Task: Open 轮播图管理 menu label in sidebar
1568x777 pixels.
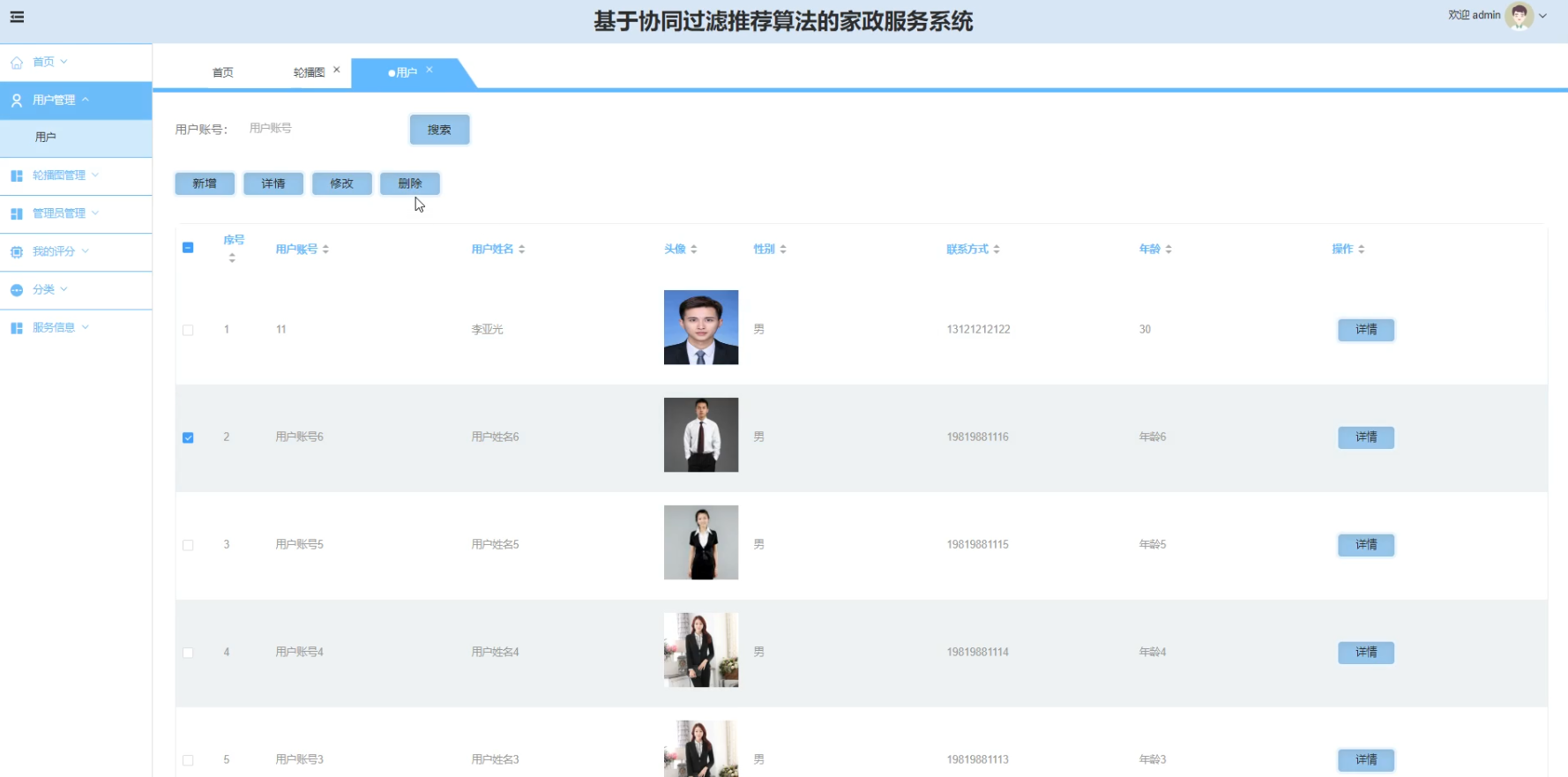Action: pyautogui.click(x=59, y=176)
